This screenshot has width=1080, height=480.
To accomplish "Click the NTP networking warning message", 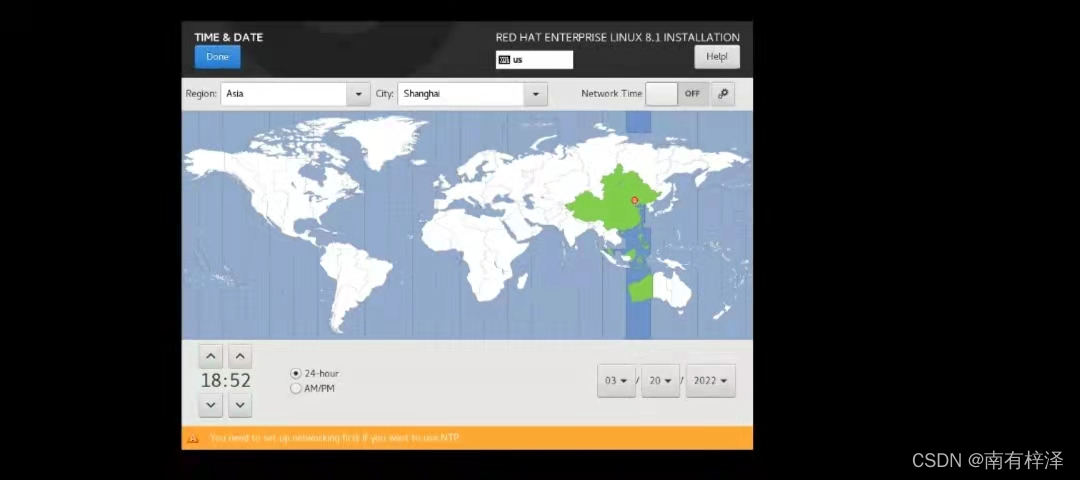I will pyautogui.click(x=335, y=438).
